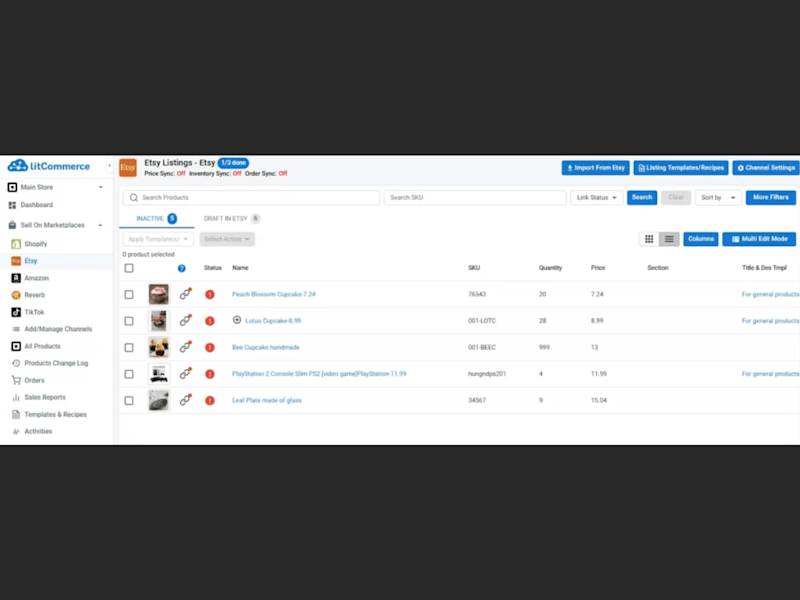Click the All Products icon in sidebar

(x=16, y=346)
